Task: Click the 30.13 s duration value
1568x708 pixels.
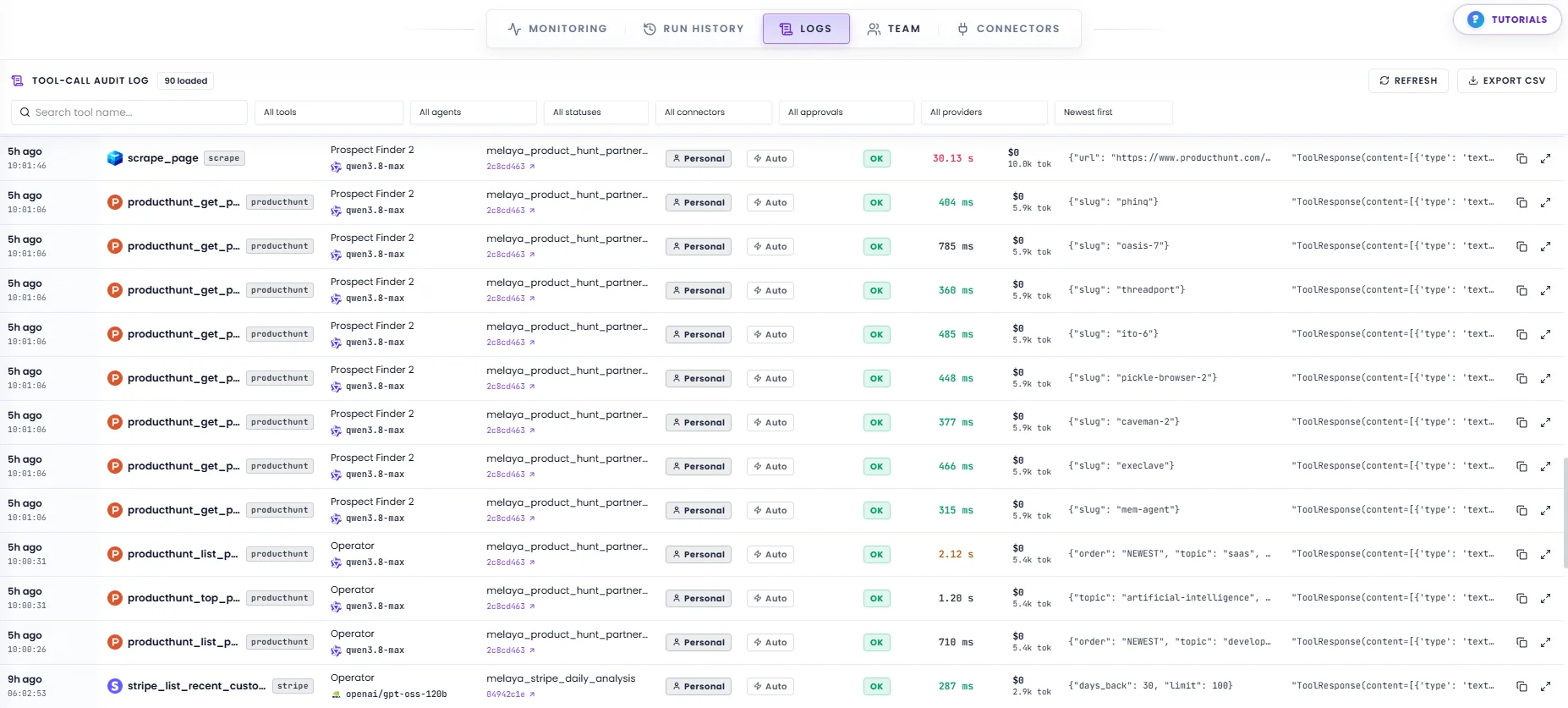Action: (953, 158)
